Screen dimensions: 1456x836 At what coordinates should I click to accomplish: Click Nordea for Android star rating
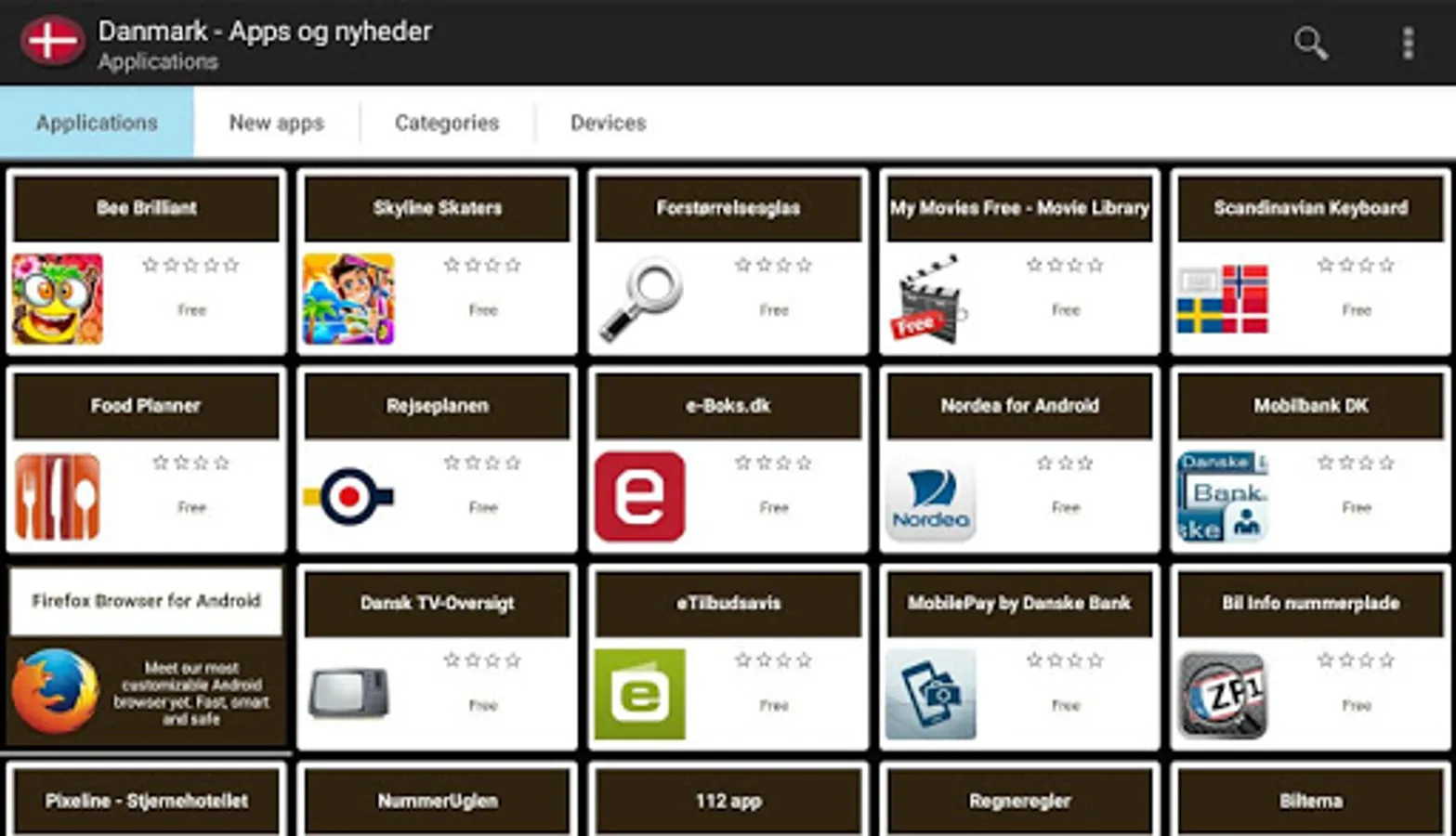pyautogui.click(x=1064, y=463)
